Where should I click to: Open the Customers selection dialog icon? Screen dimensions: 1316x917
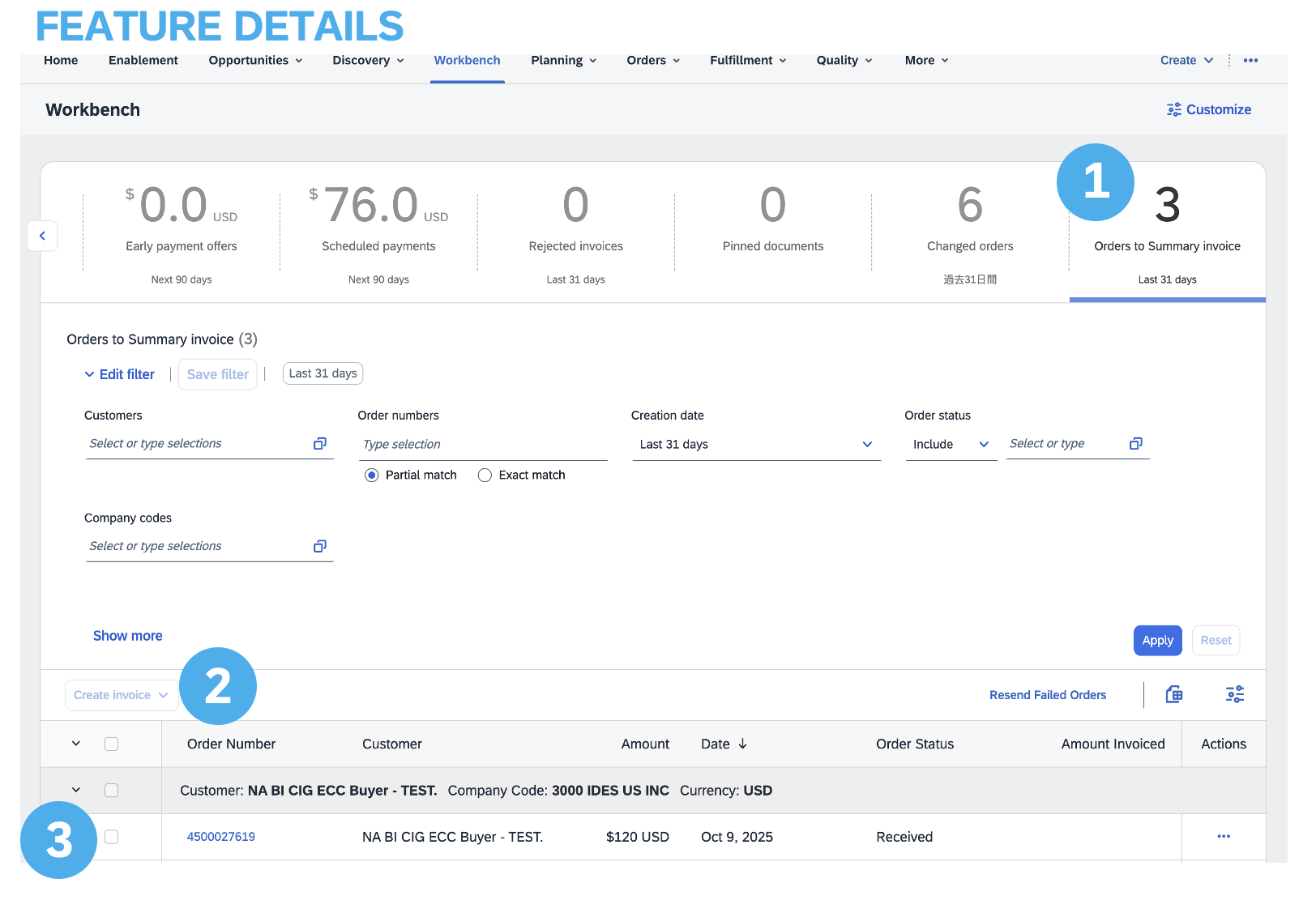(x=320, y=443)
